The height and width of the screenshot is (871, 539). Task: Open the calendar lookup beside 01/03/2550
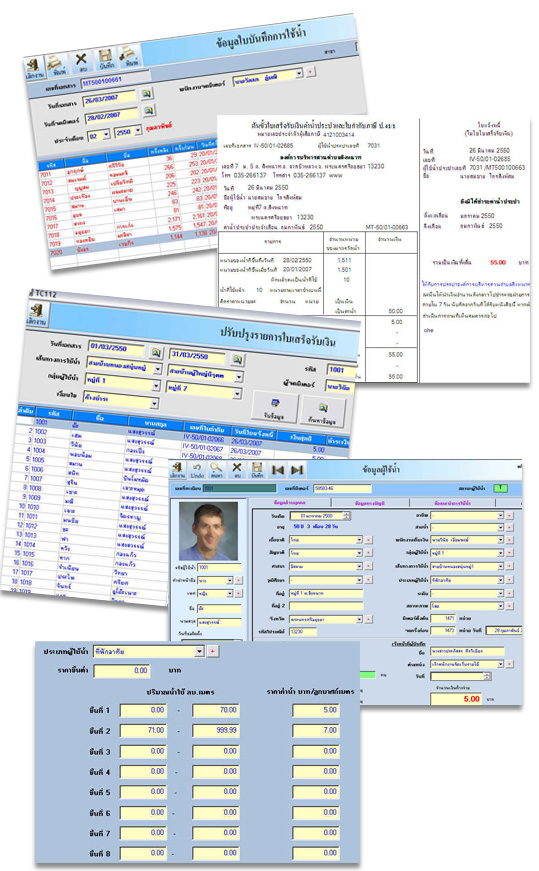click(x=156, y=352)
